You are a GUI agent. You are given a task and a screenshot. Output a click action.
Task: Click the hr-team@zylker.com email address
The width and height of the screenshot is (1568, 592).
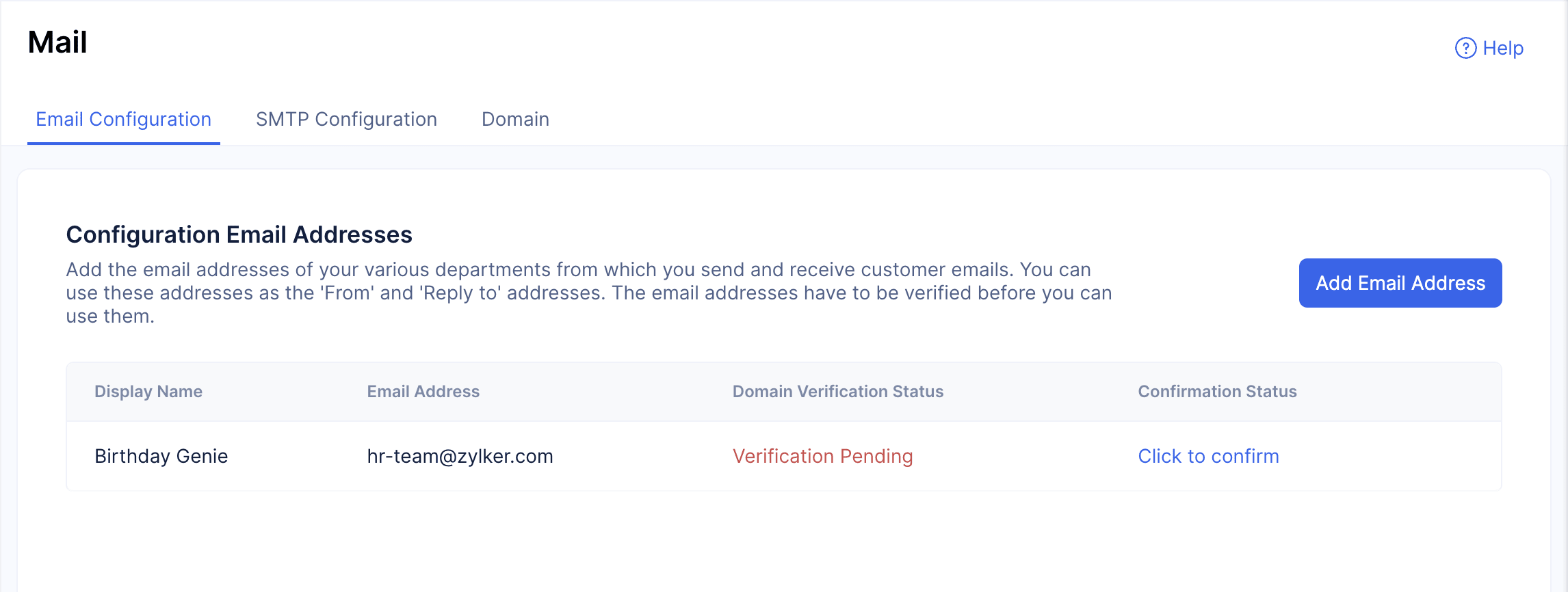pos(460,456)
